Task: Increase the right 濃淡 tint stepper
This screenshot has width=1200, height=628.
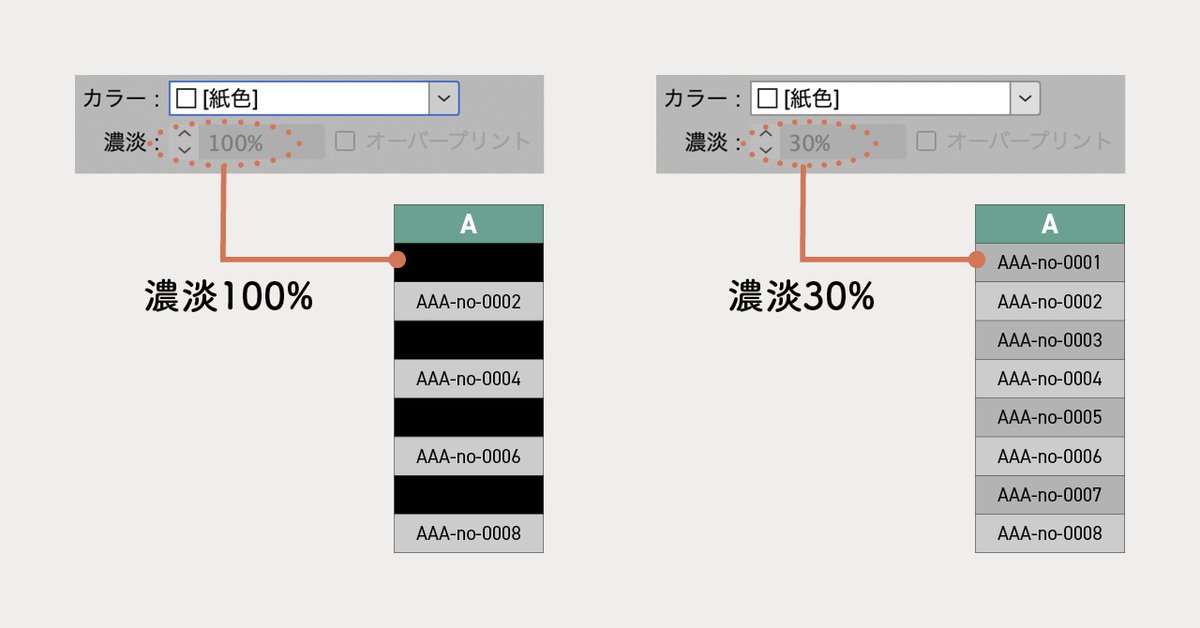Action: click(766, 133)
